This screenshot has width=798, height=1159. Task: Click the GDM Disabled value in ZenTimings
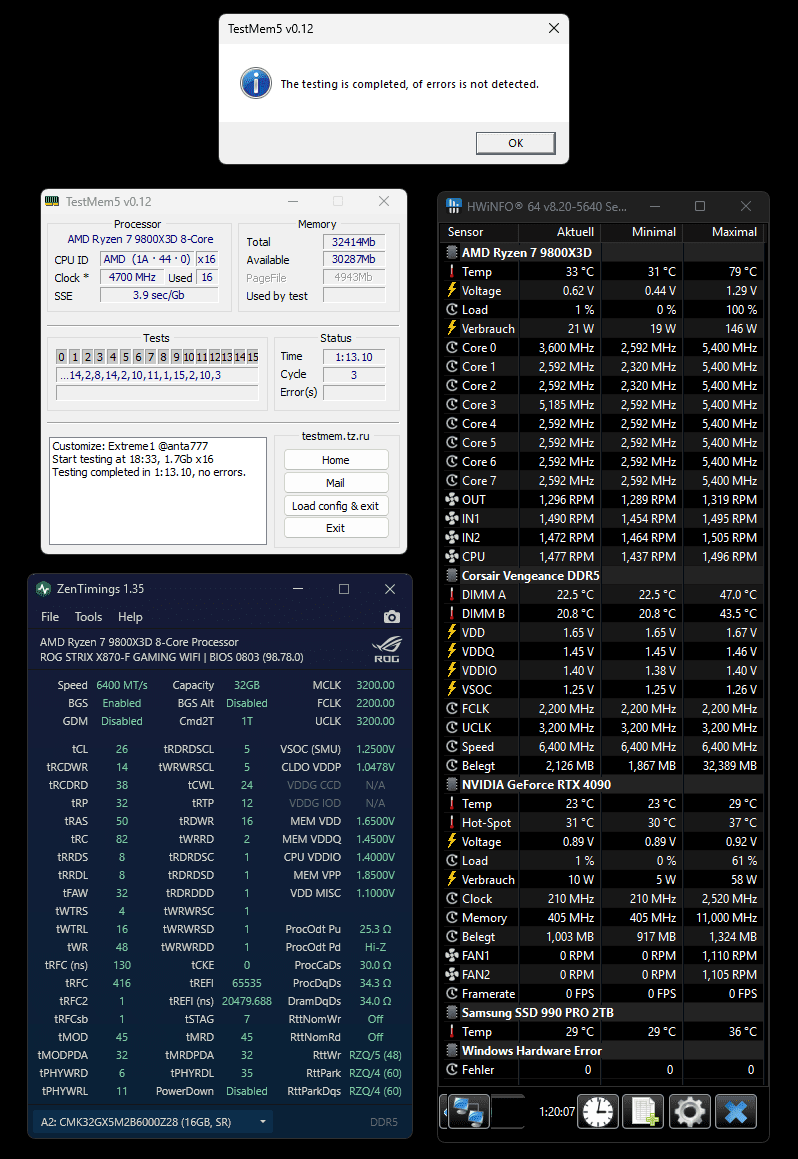[122, 721]
